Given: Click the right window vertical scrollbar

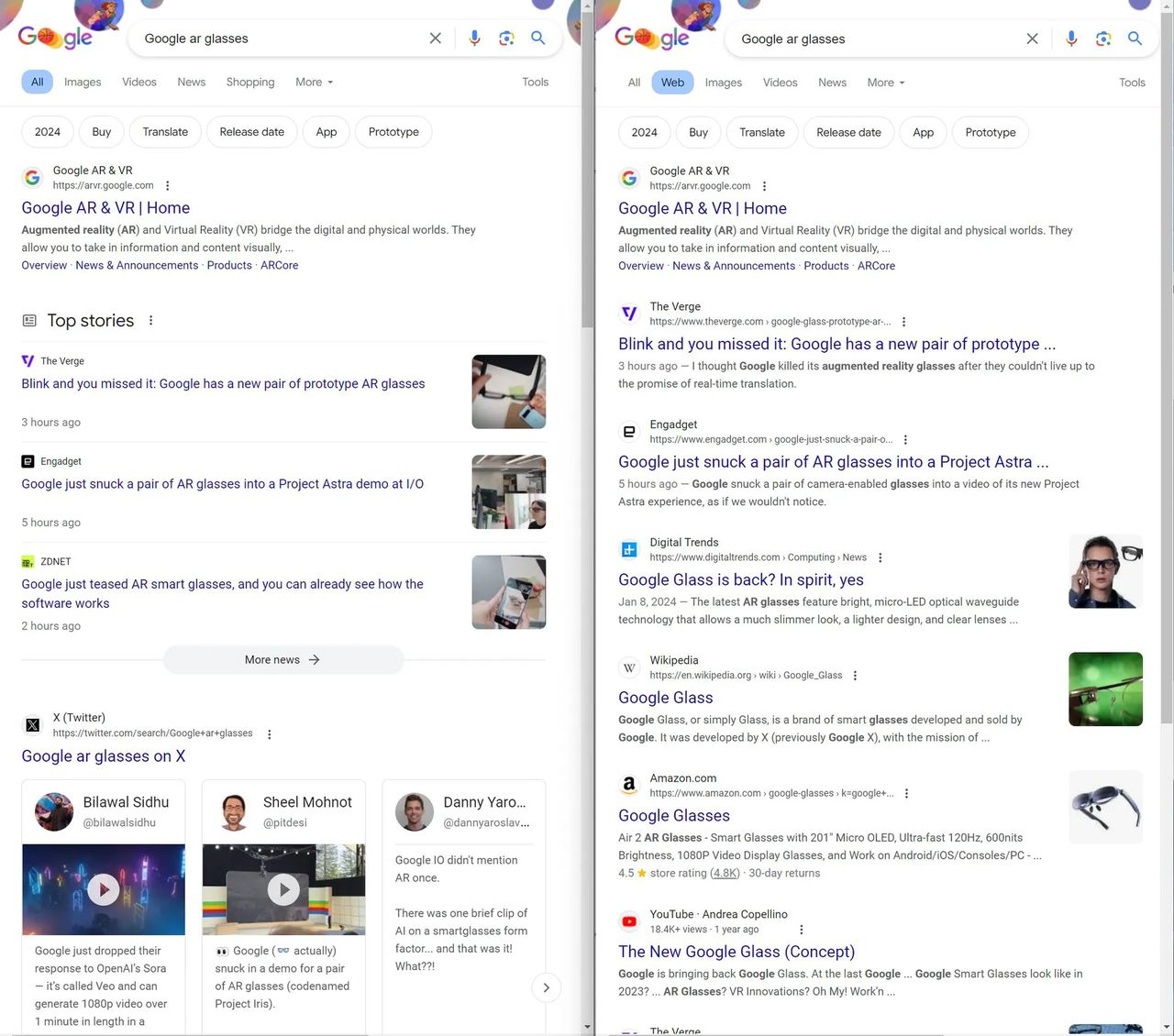Looking at the screenshot, I should (1168, 367).
